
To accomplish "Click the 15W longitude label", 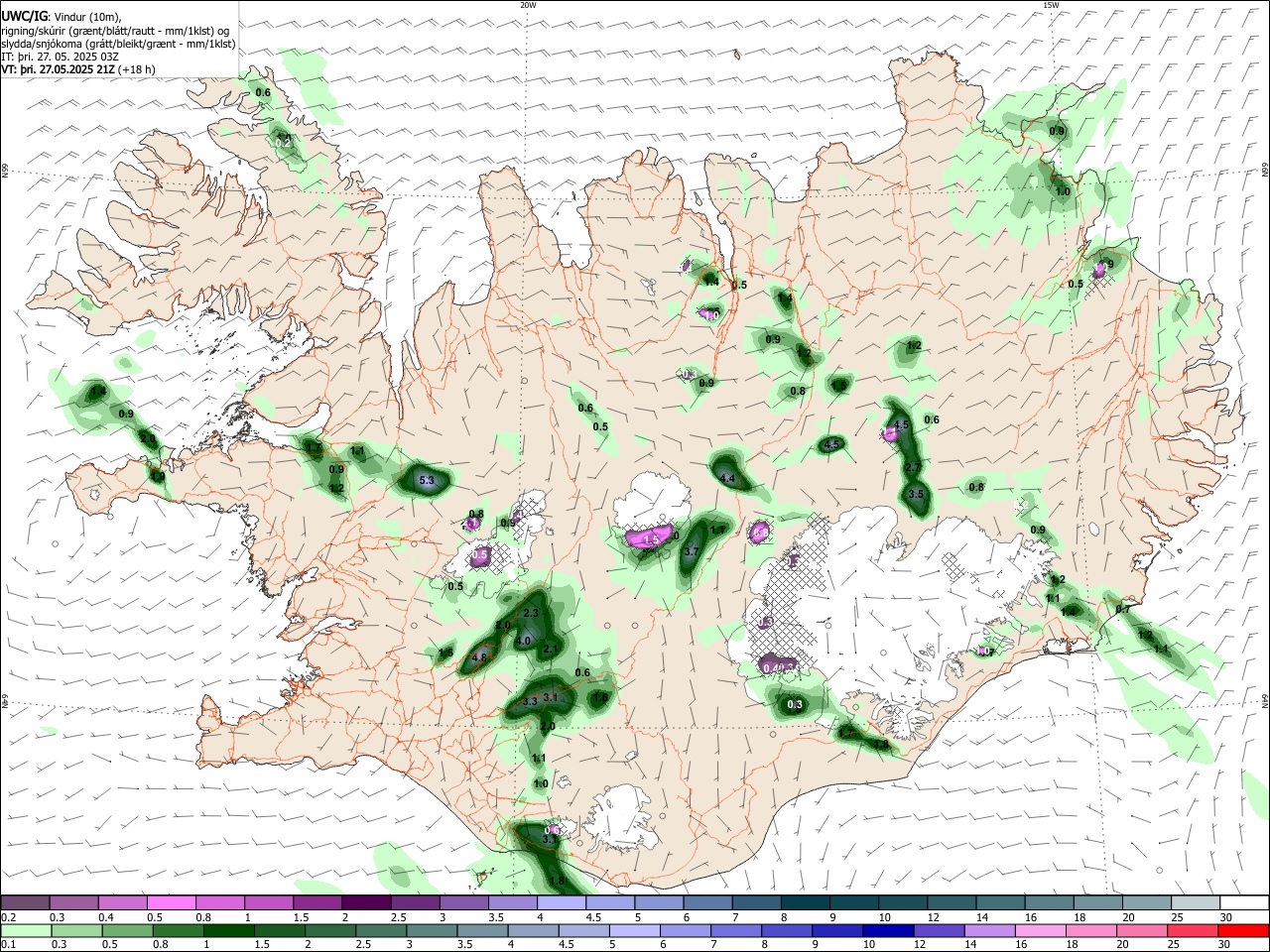I will (1051, 5).
